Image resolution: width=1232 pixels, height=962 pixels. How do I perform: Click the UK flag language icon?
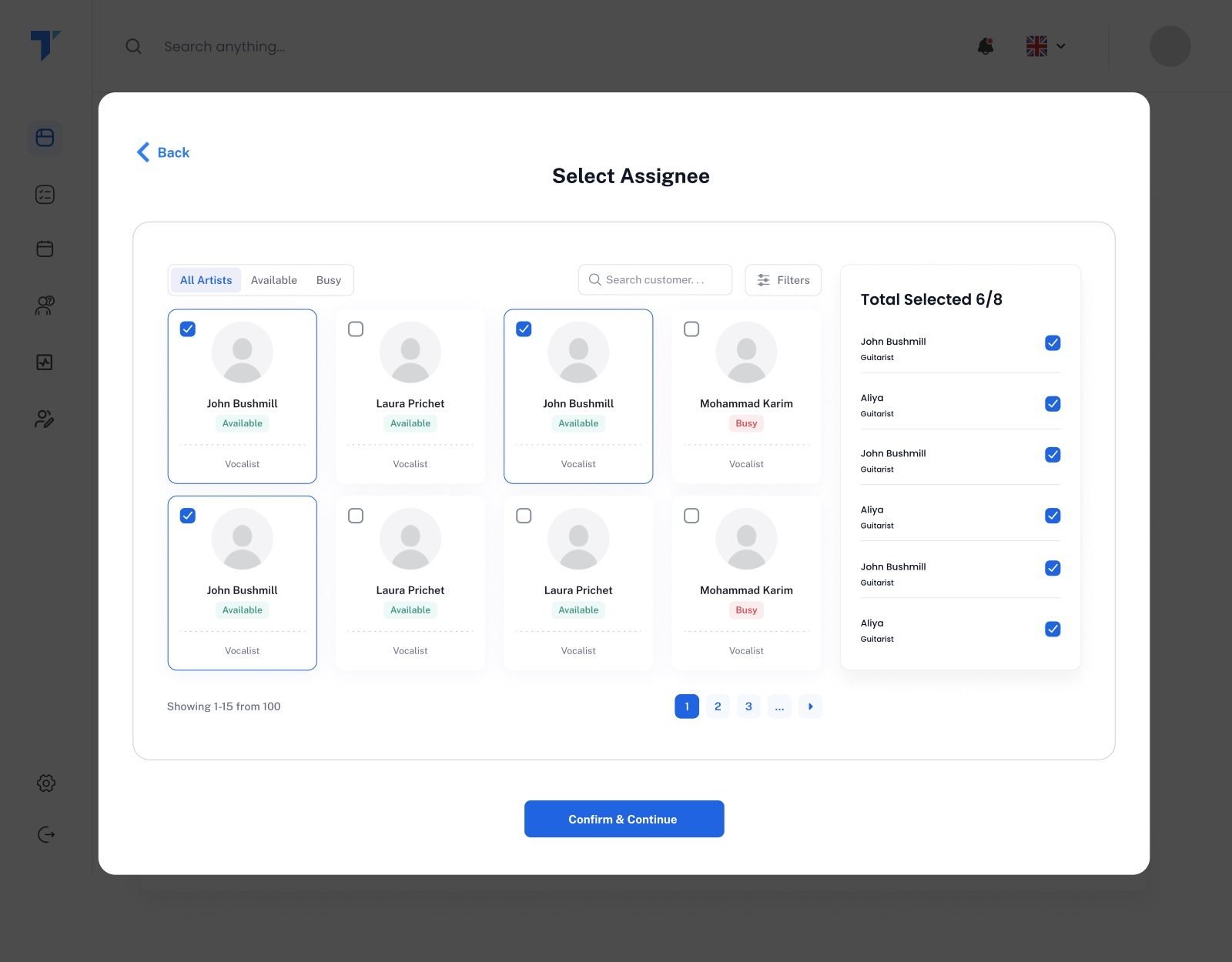(1036, 46)
